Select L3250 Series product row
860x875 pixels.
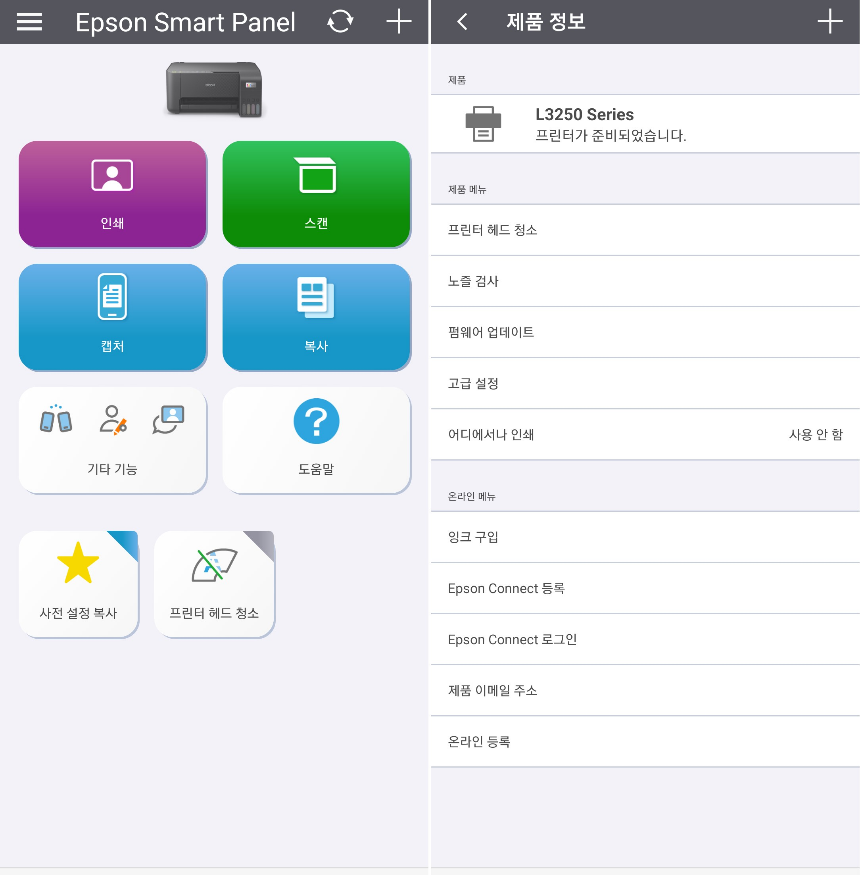(x=645, y=124)
